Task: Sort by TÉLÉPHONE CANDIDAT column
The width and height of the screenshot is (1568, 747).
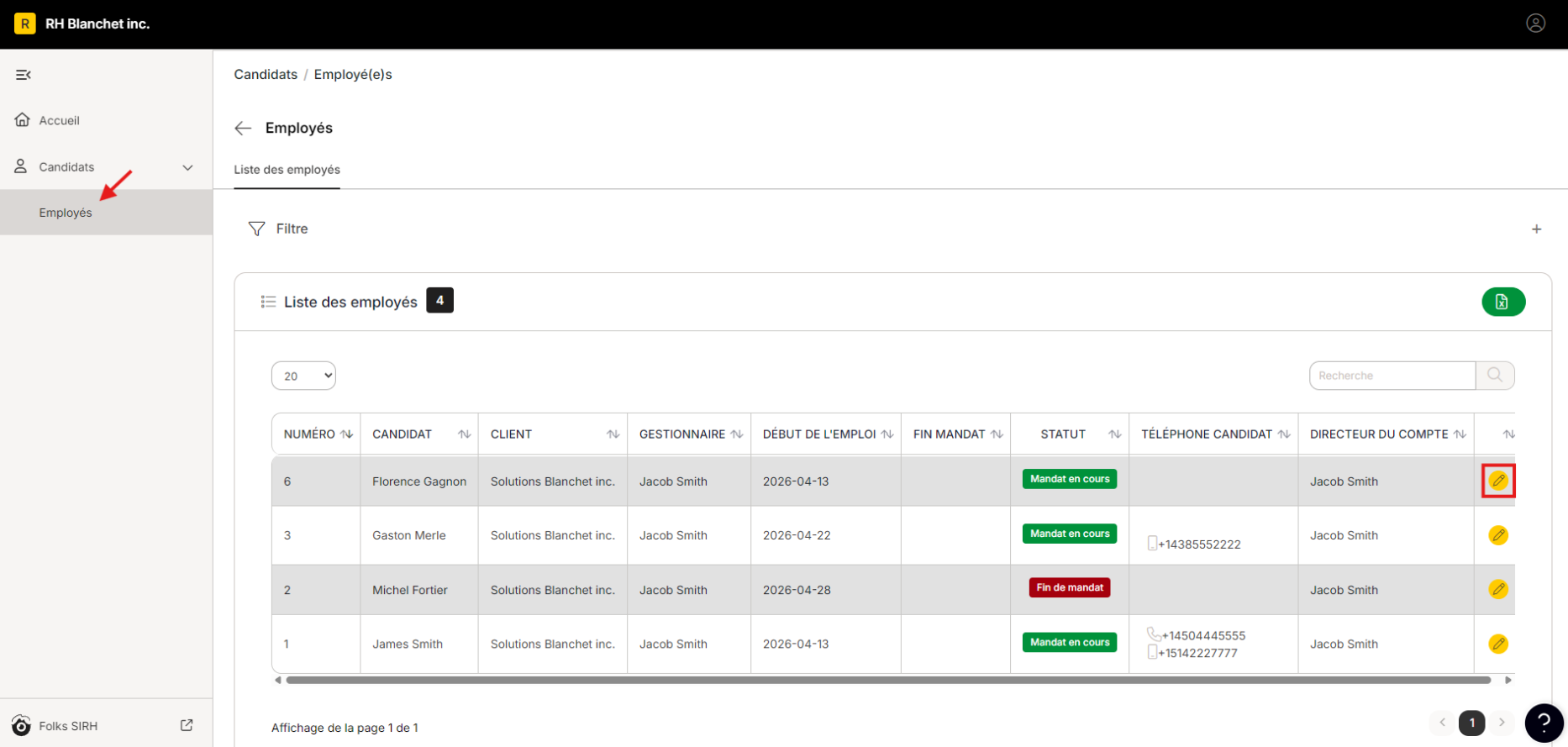Action: pos(1284,434)
